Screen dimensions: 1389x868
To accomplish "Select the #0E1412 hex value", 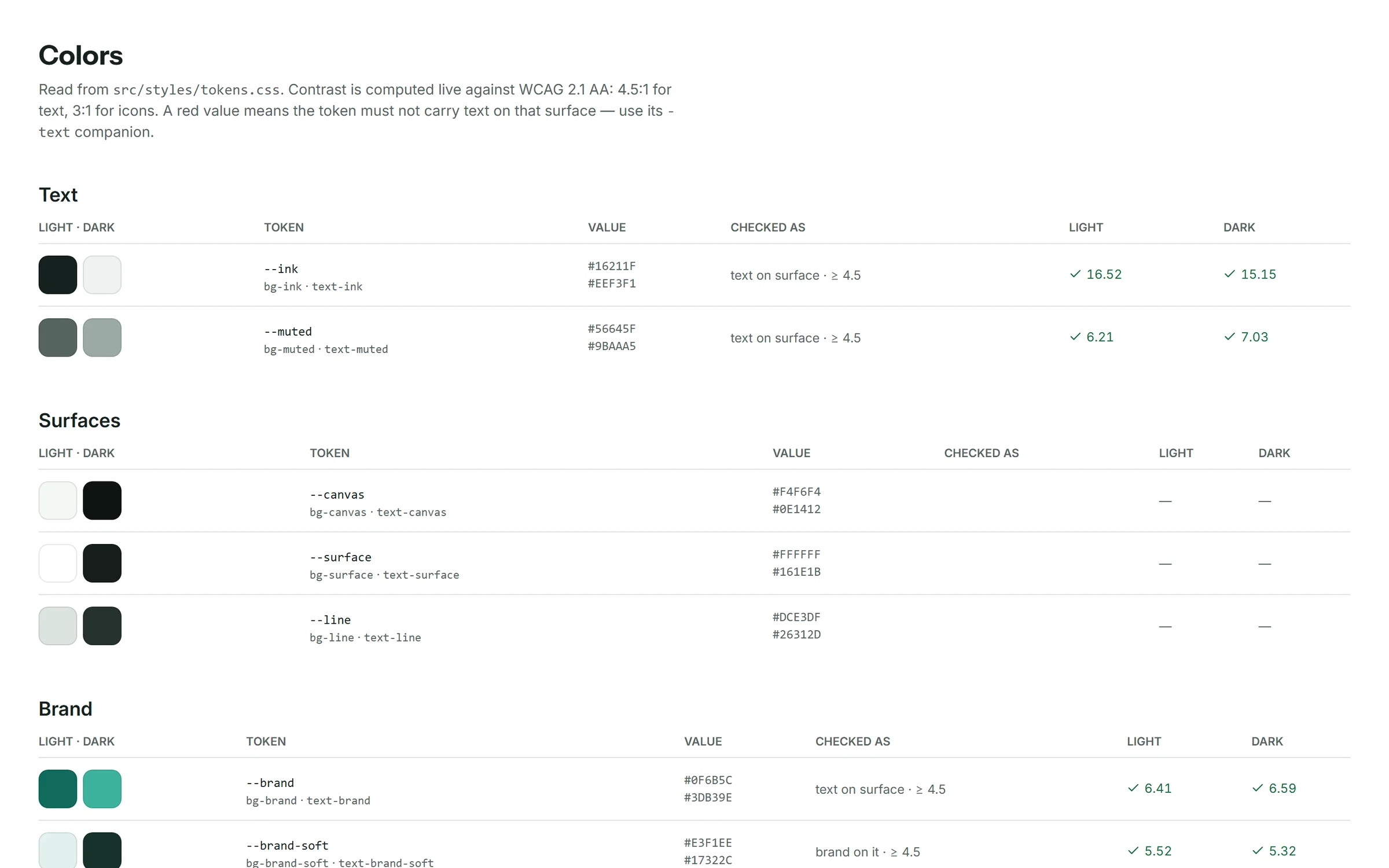I will [x=796, y=509].
